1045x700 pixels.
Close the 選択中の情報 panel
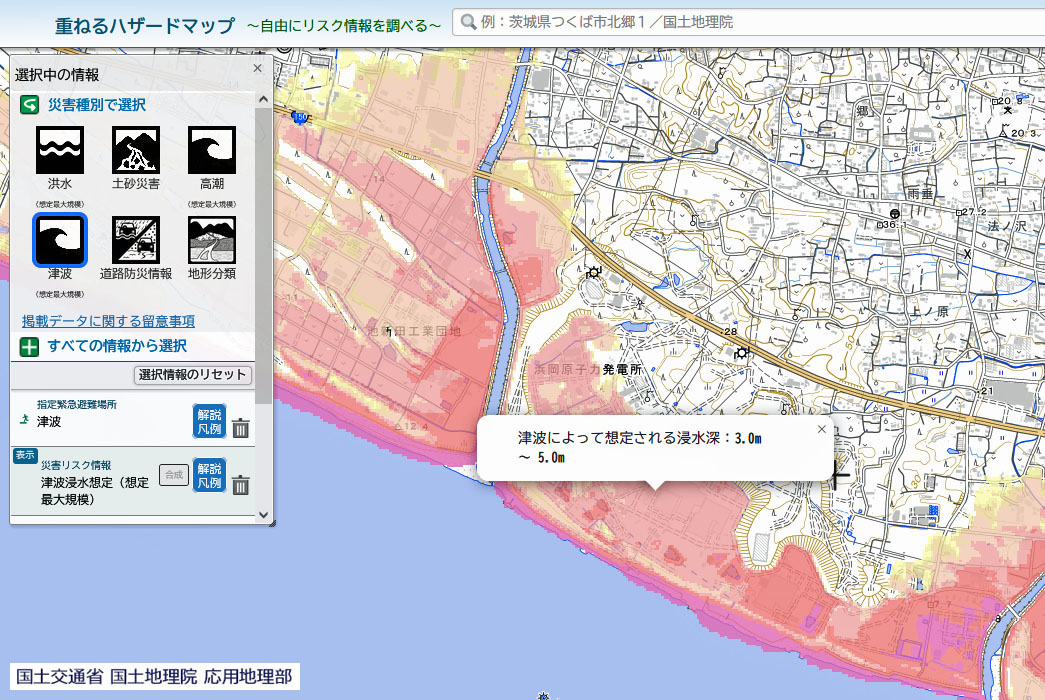pyautogui.click(x=257, y=68)
